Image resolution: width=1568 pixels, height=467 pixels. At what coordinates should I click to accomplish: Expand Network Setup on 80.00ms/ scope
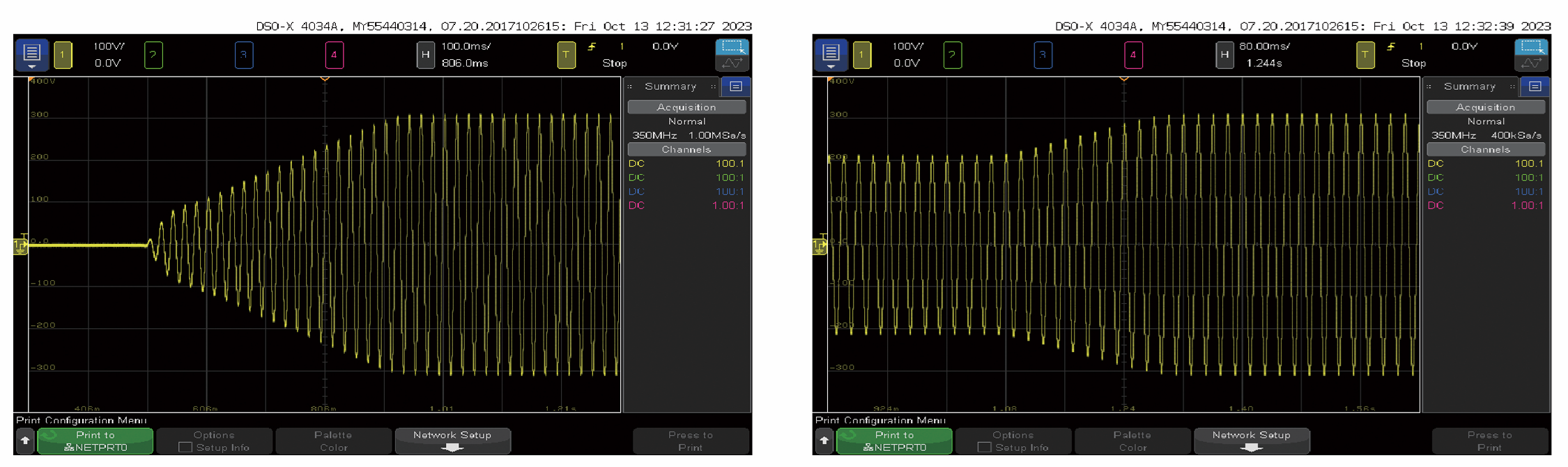(x=1251, y=441)
